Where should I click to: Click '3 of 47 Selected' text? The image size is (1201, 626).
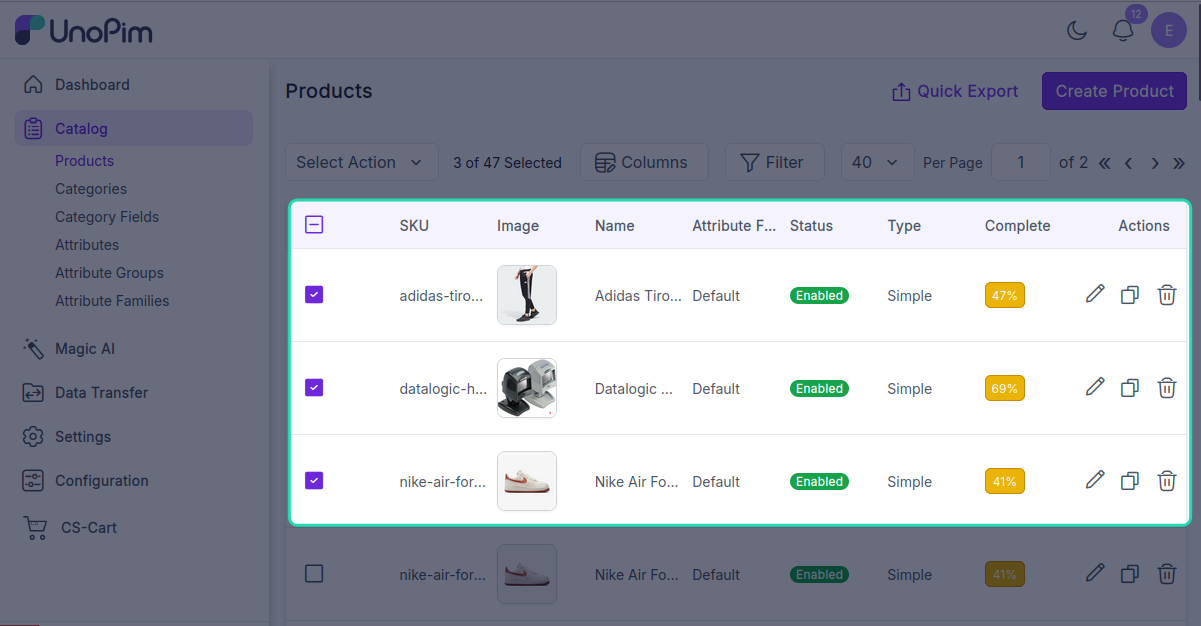(x=507, y=163)
